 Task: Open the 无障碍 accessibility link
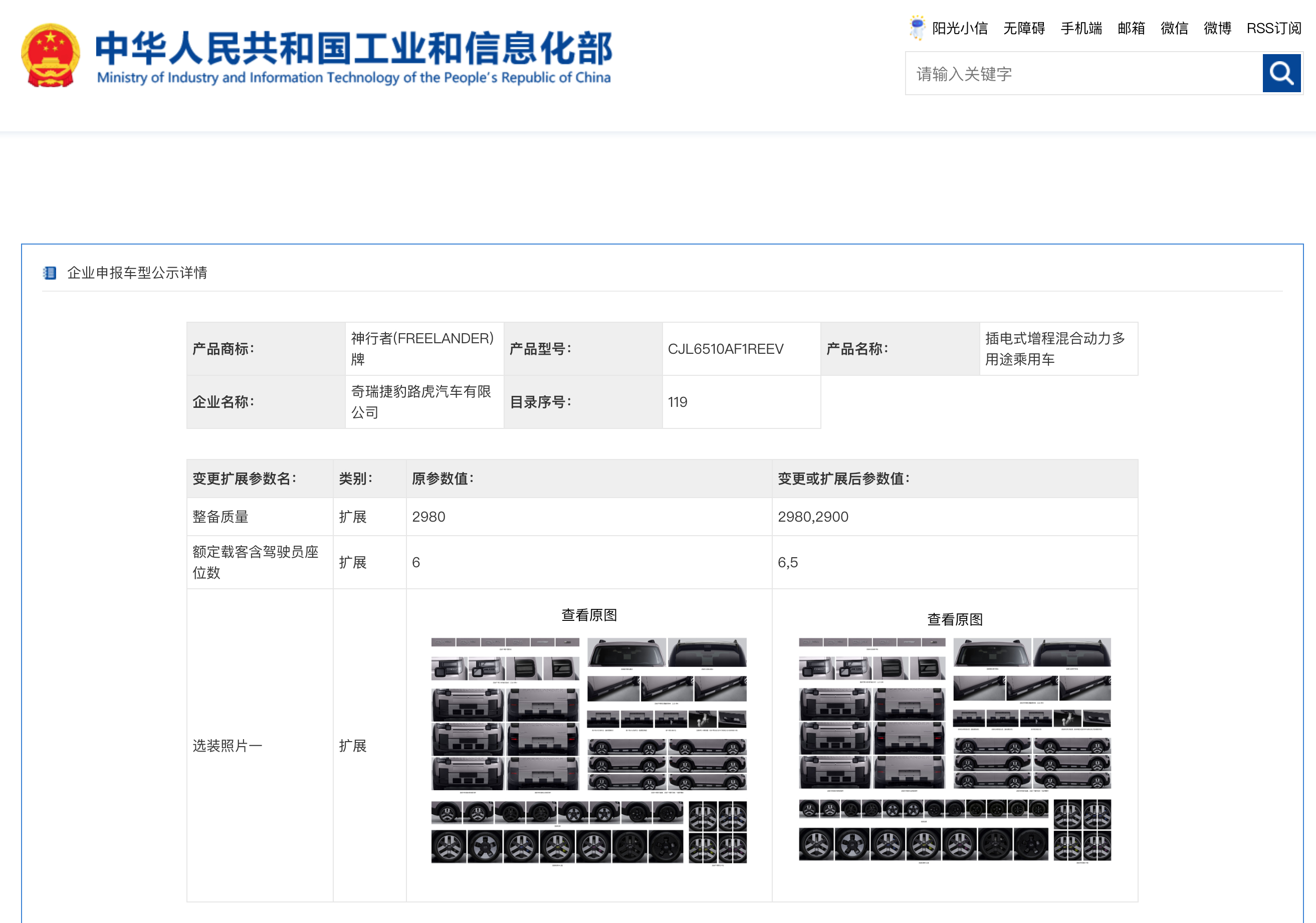pos(1024,28)
